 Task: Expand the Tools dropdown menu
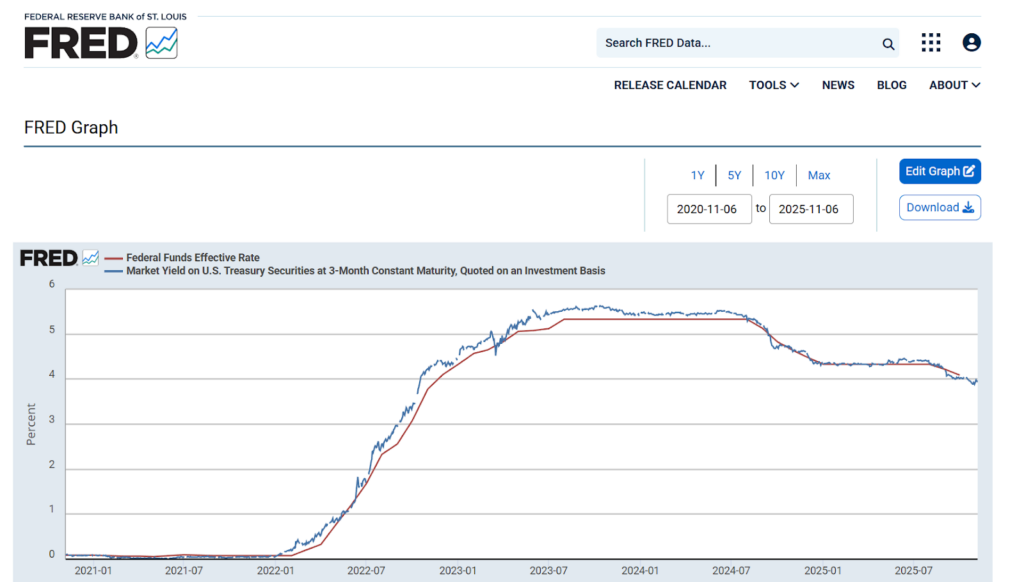(x=774, y=85)
